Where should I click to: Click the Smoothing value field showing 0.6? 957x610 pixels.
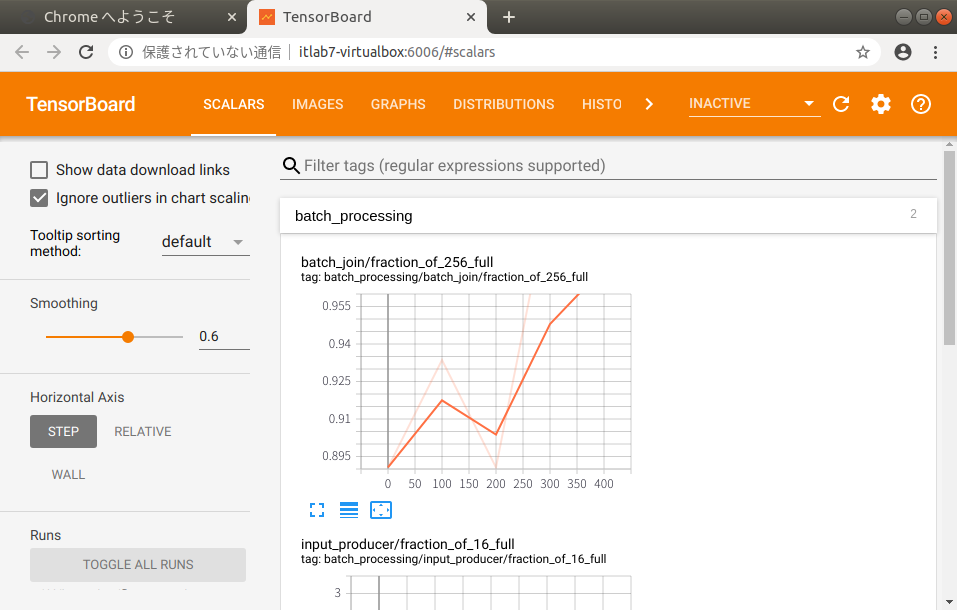coord(224,336)
